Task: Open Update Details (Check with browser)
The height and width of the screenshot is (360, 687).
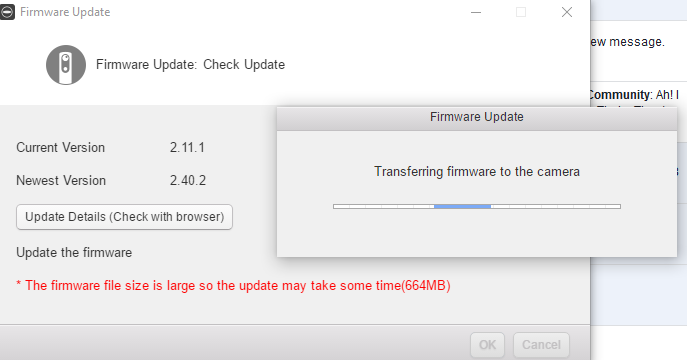Action: coord(124,217)
